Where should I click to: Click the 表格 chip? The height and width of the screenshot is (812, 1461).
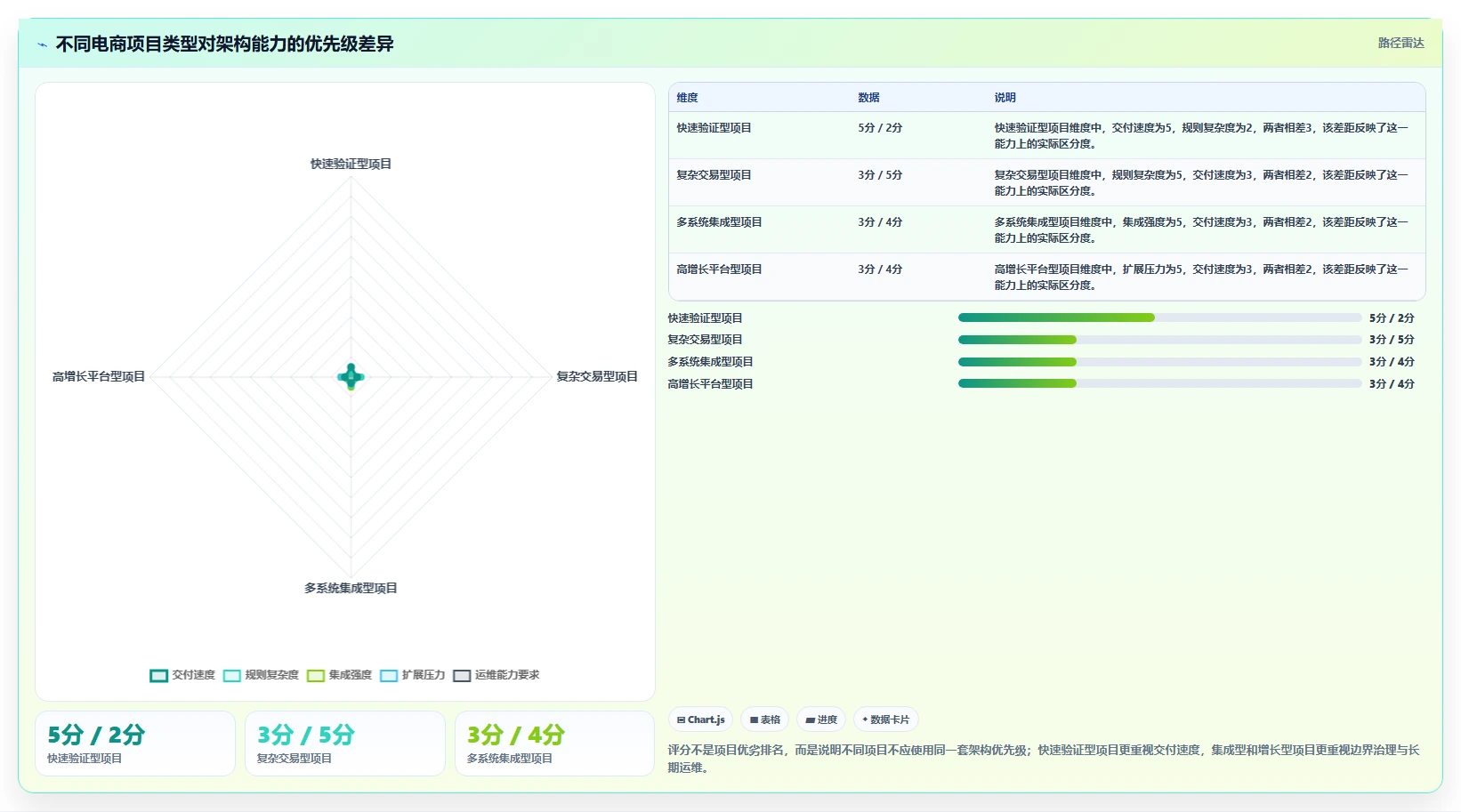764,720
